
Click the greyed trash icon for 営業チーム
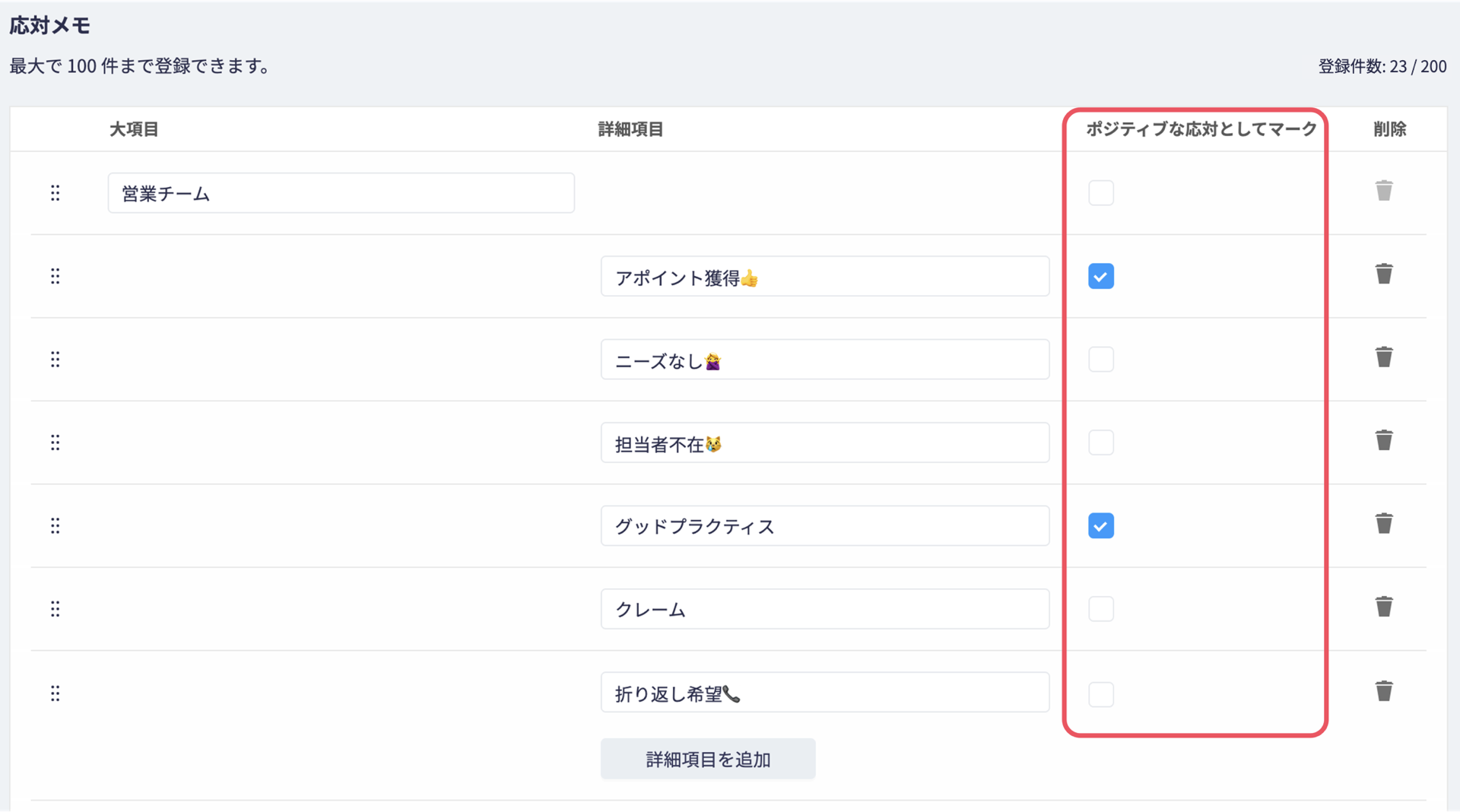(1384, 191)
